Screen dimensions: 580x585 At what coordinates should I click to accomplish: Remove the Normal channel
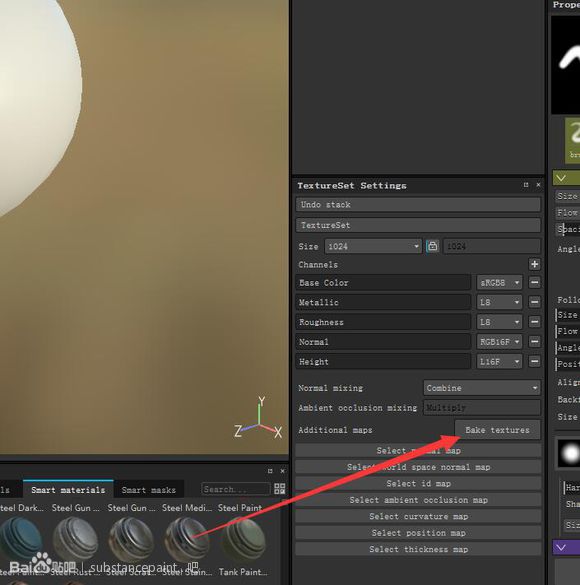[534, 341]
